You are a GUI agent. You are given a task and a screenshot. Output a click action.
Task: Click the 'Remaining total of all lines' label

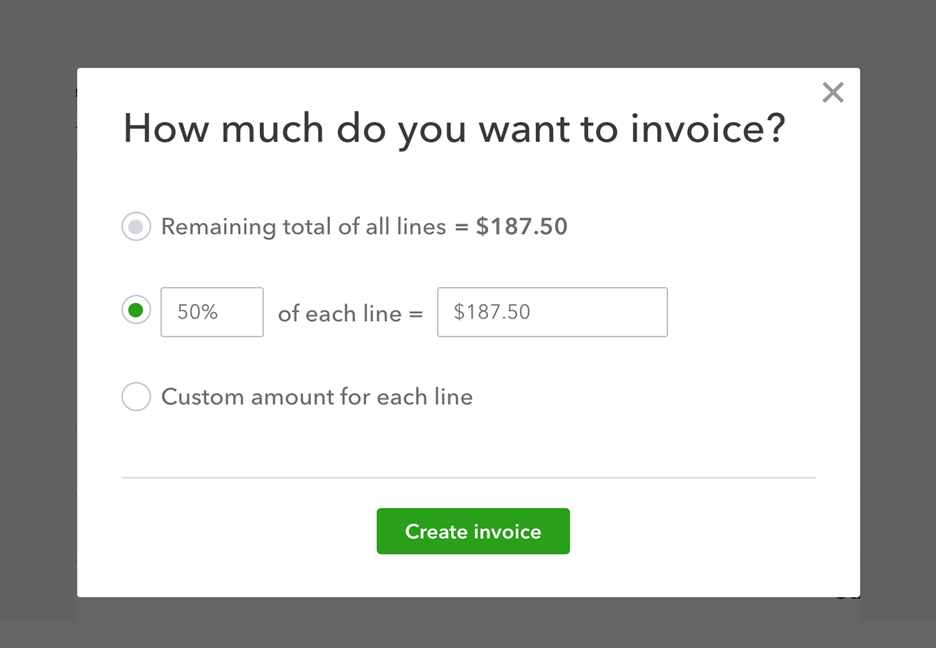click(x=303, y=227)
